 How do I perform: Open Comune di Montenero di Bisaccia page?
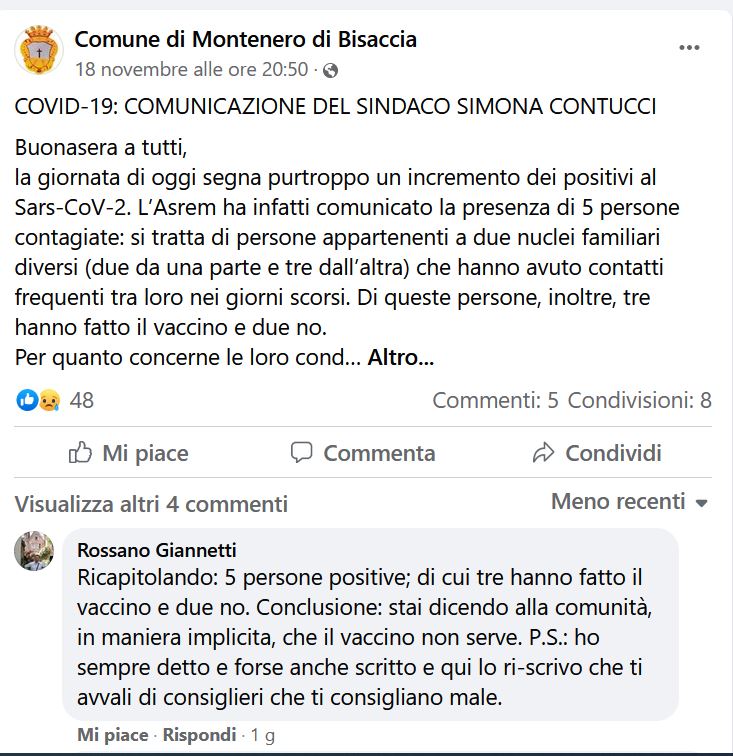pyautogui.click(x=245, y=39)
